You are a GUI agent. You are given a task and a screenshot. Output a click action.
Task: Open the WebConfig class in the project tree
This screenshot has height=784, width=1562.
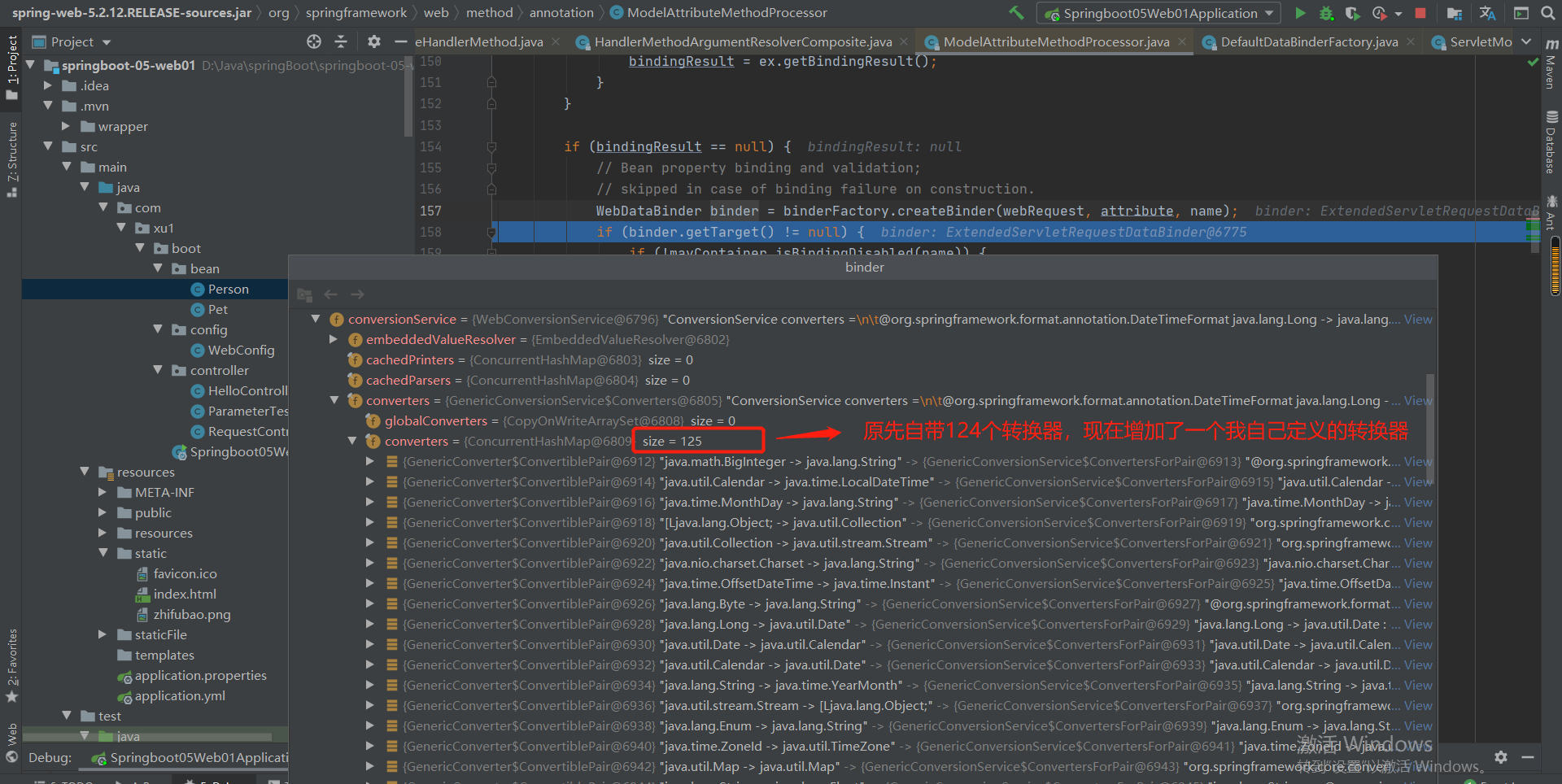233,350
